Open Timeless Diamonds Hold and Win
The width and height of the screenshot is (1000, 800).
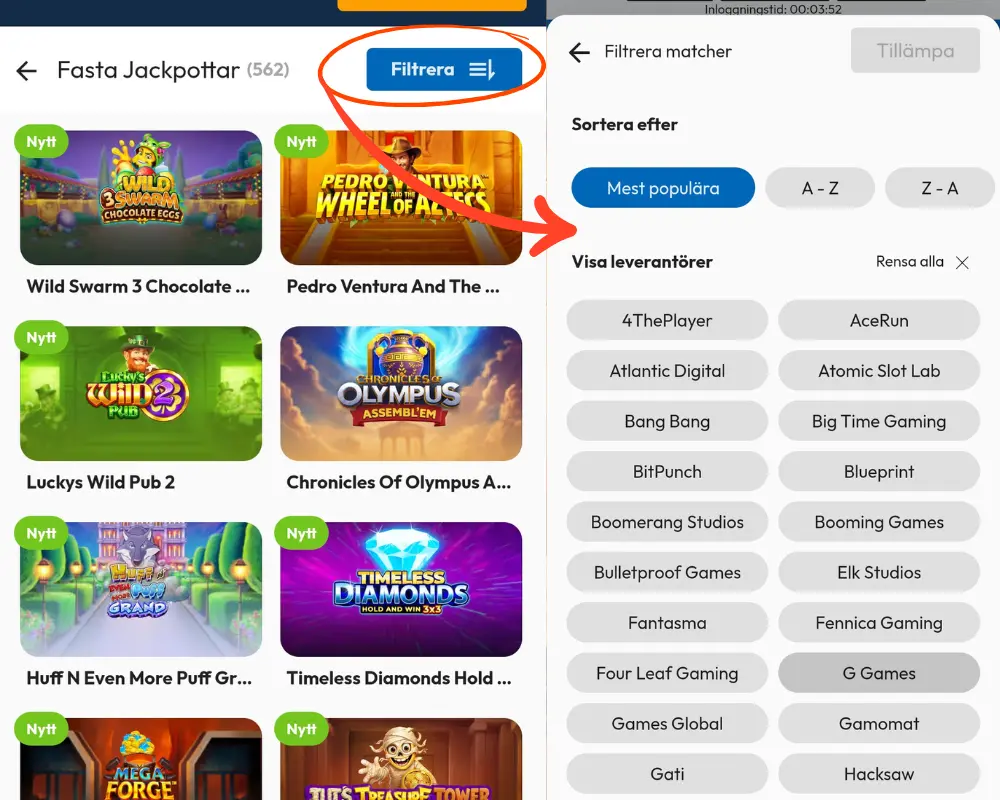pyautogui.click(x=401, y=589)
